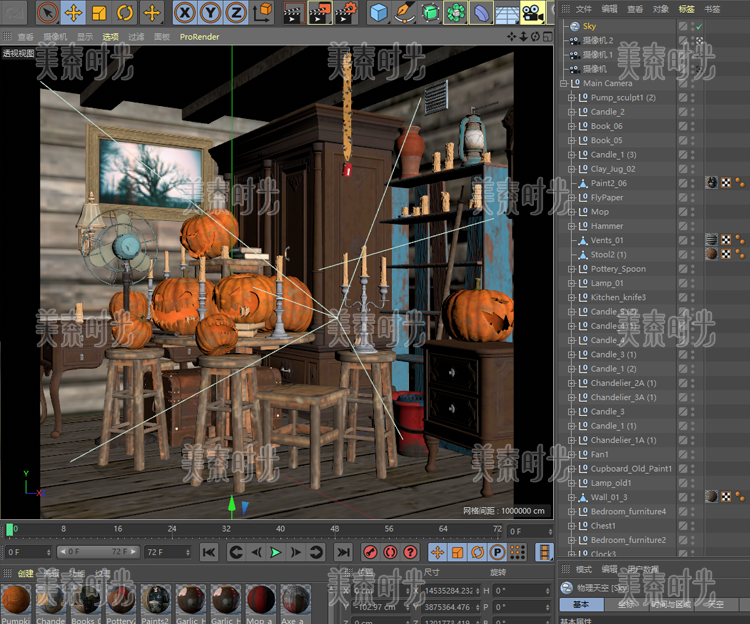Click the Camera object icon in toolbar
Viewport: 750px width, 624px height.
[x=533, y=13]
